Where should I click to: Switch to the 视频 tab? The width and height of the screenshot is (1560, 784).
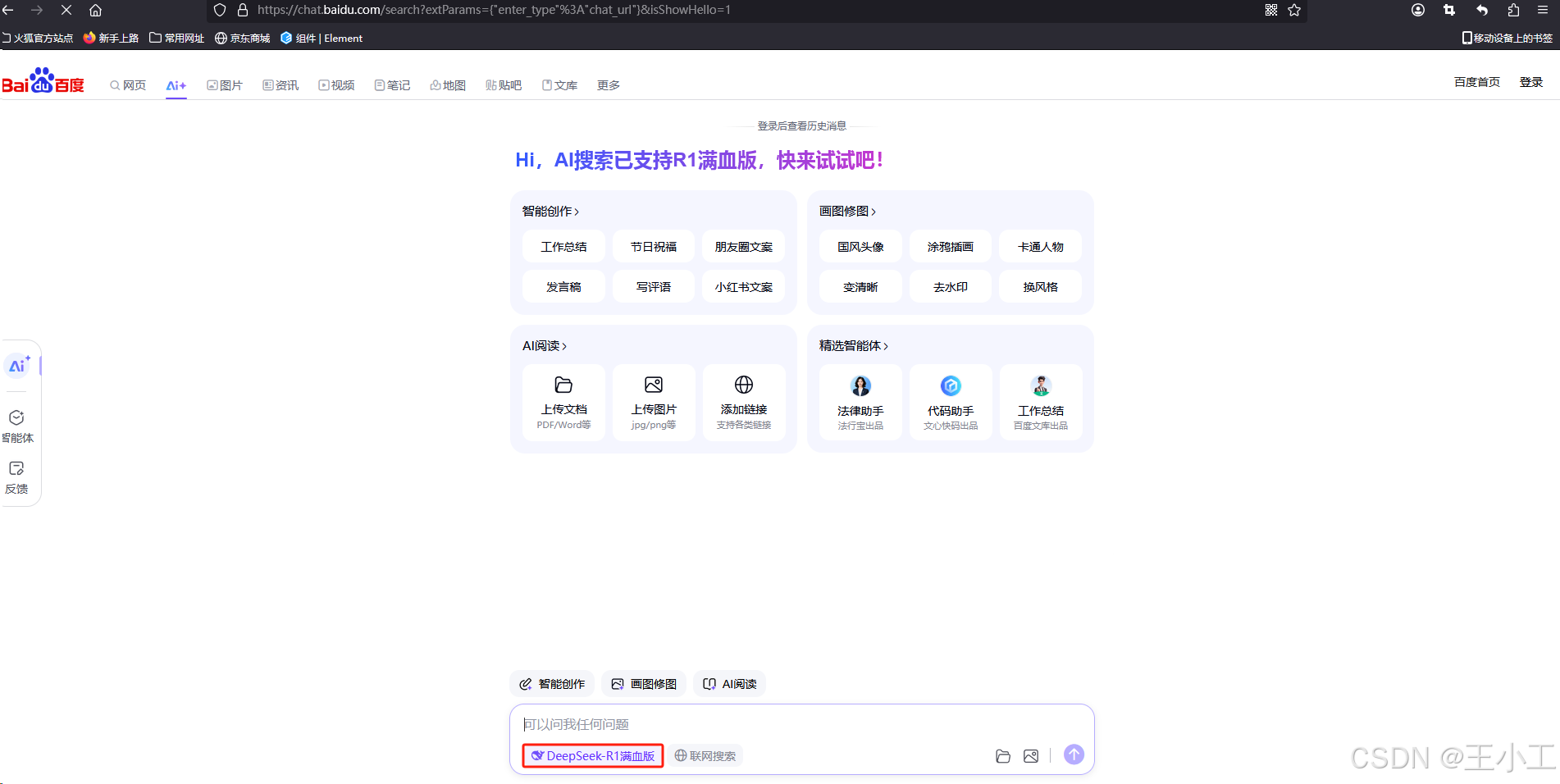(x=336, y=85)
